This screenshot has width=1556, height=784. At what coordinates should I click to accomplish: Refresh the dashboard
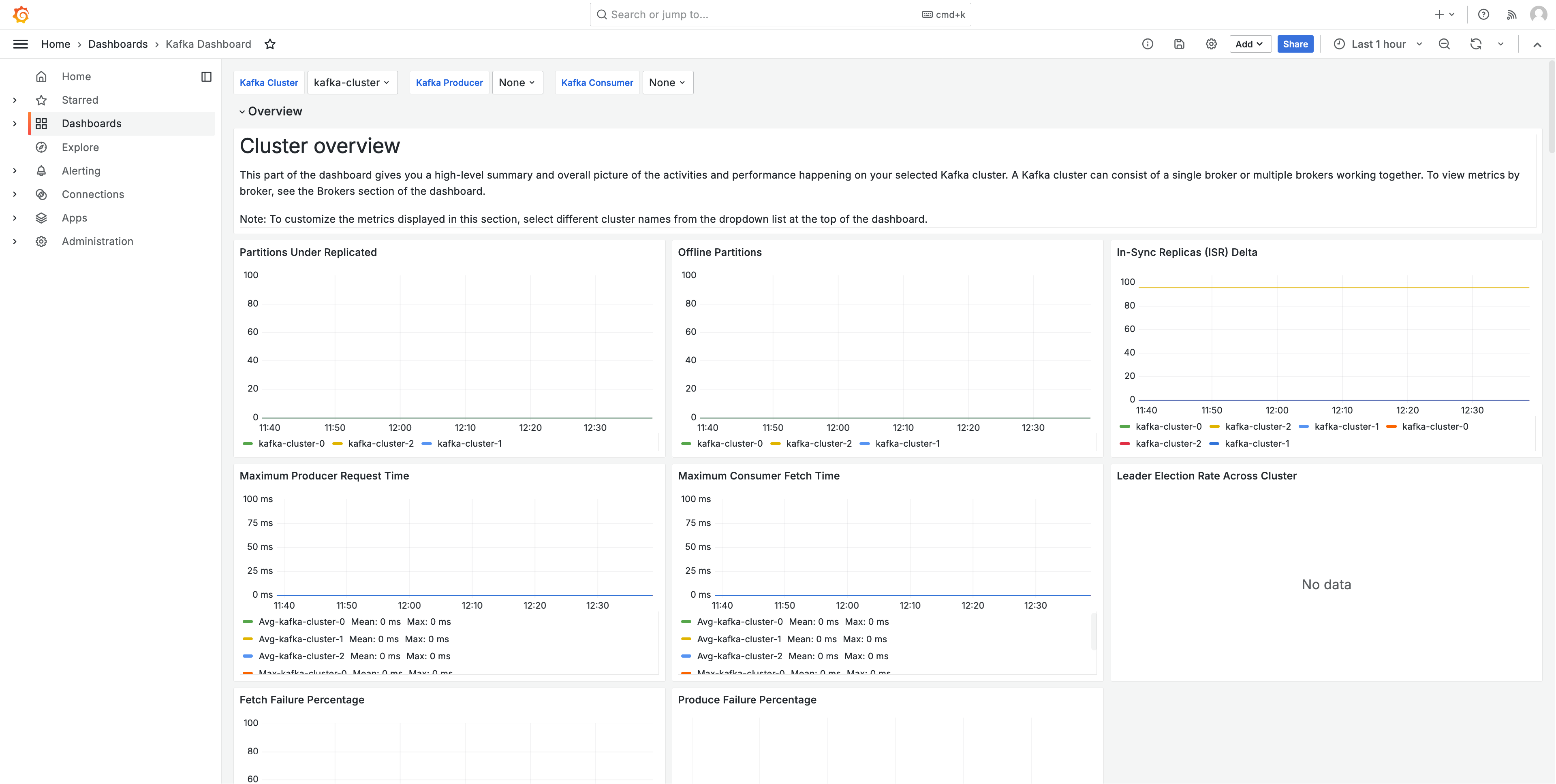1476,43
